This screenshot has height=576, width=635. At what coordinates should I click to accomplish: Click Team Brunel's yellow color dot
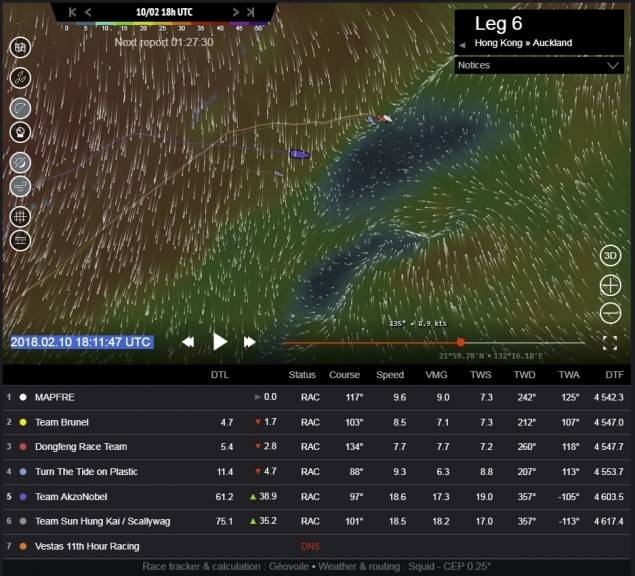click(x=23, y=422)
